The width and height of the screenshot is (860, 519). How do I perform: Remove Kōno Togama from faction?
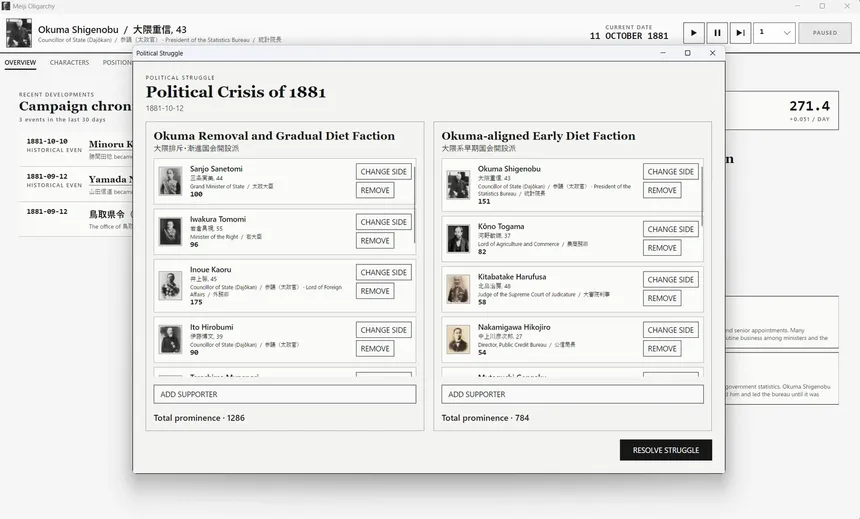click(x=662, y=248)
